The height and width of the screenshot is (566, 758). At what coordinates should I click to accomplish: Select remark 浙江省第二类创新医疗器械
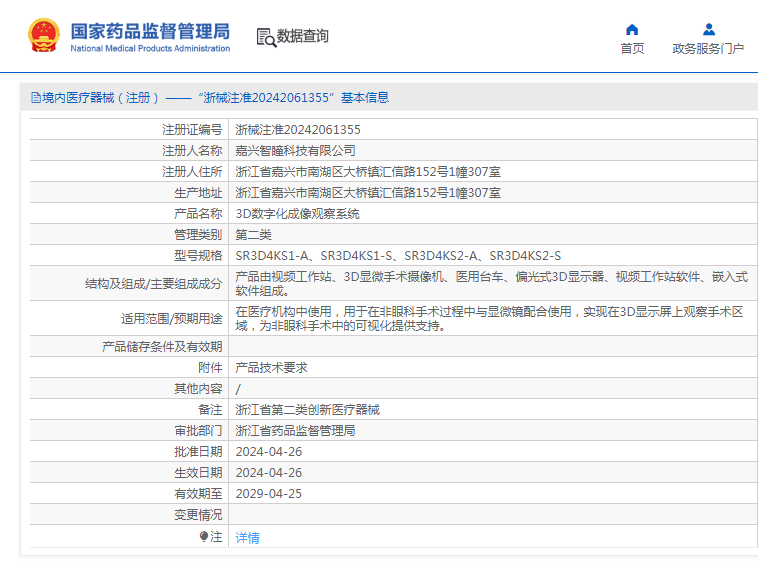(307, 410)
